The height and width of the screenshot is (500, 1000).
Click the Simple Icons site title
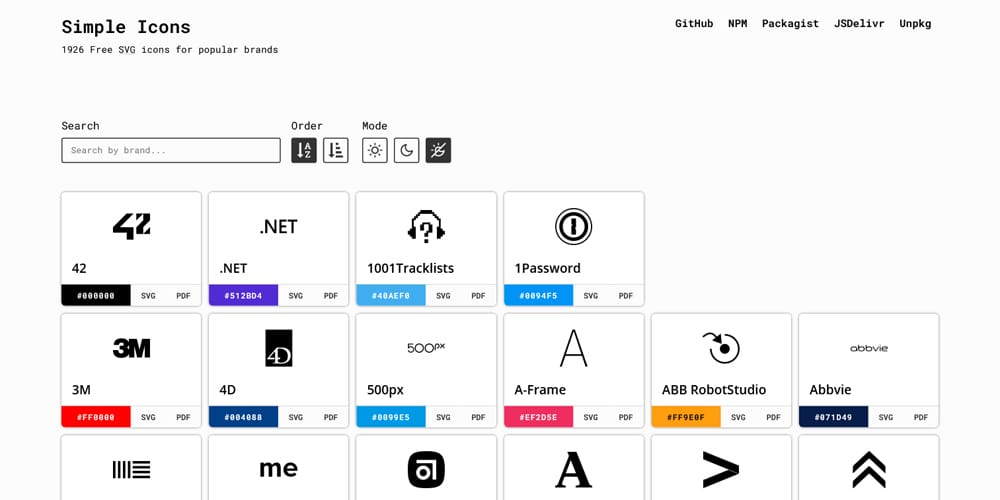pos(126,27)
